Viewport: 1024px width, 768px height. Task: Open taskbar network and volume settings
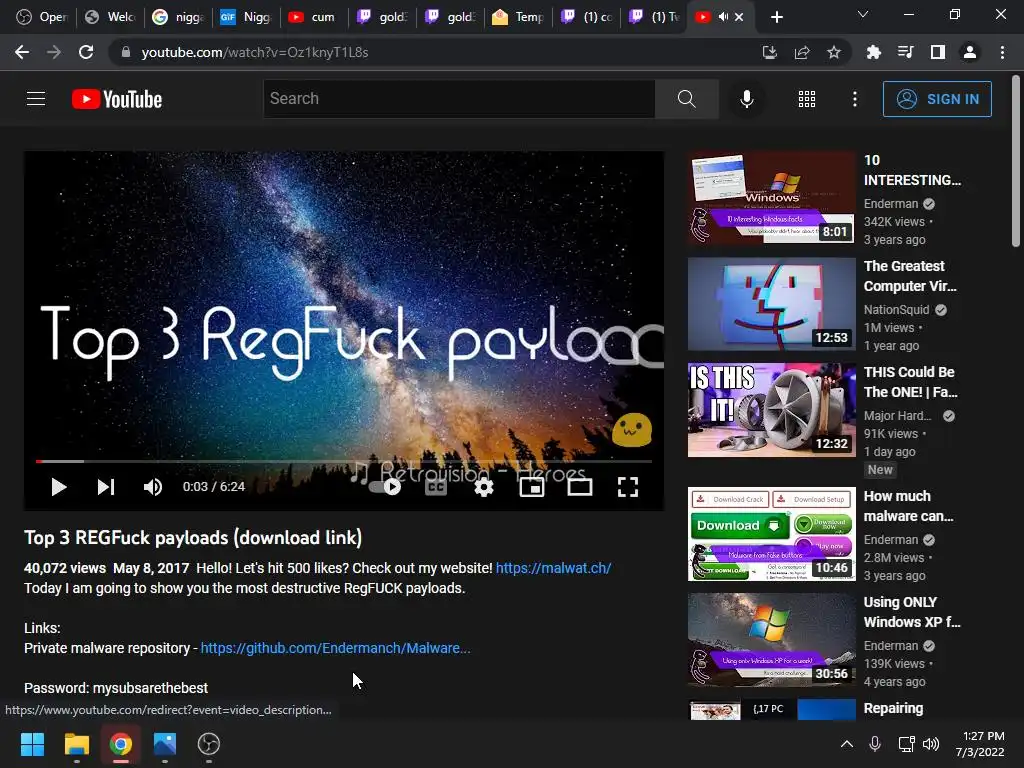(919, 744)
